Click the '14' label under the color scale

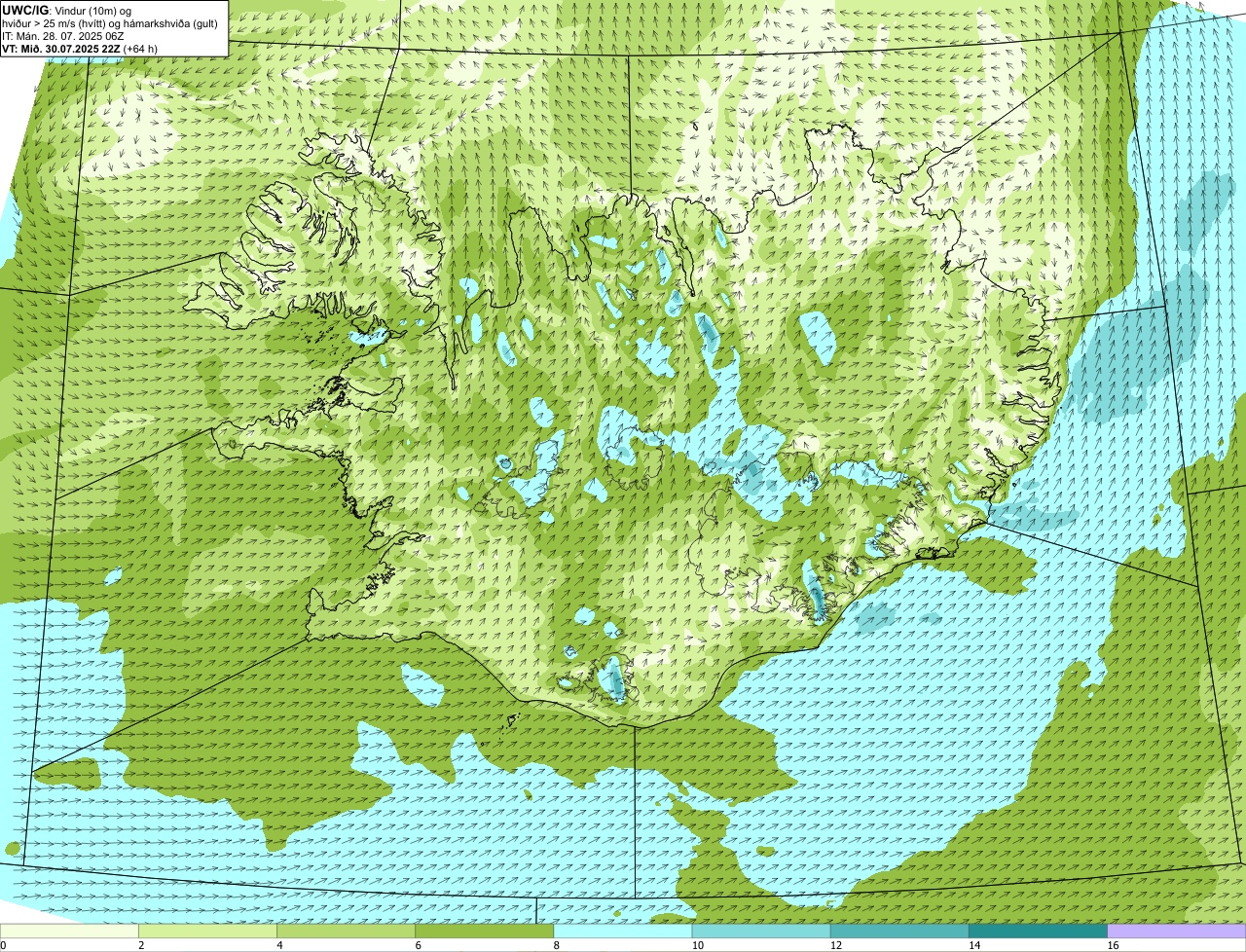tap(974, 945)
